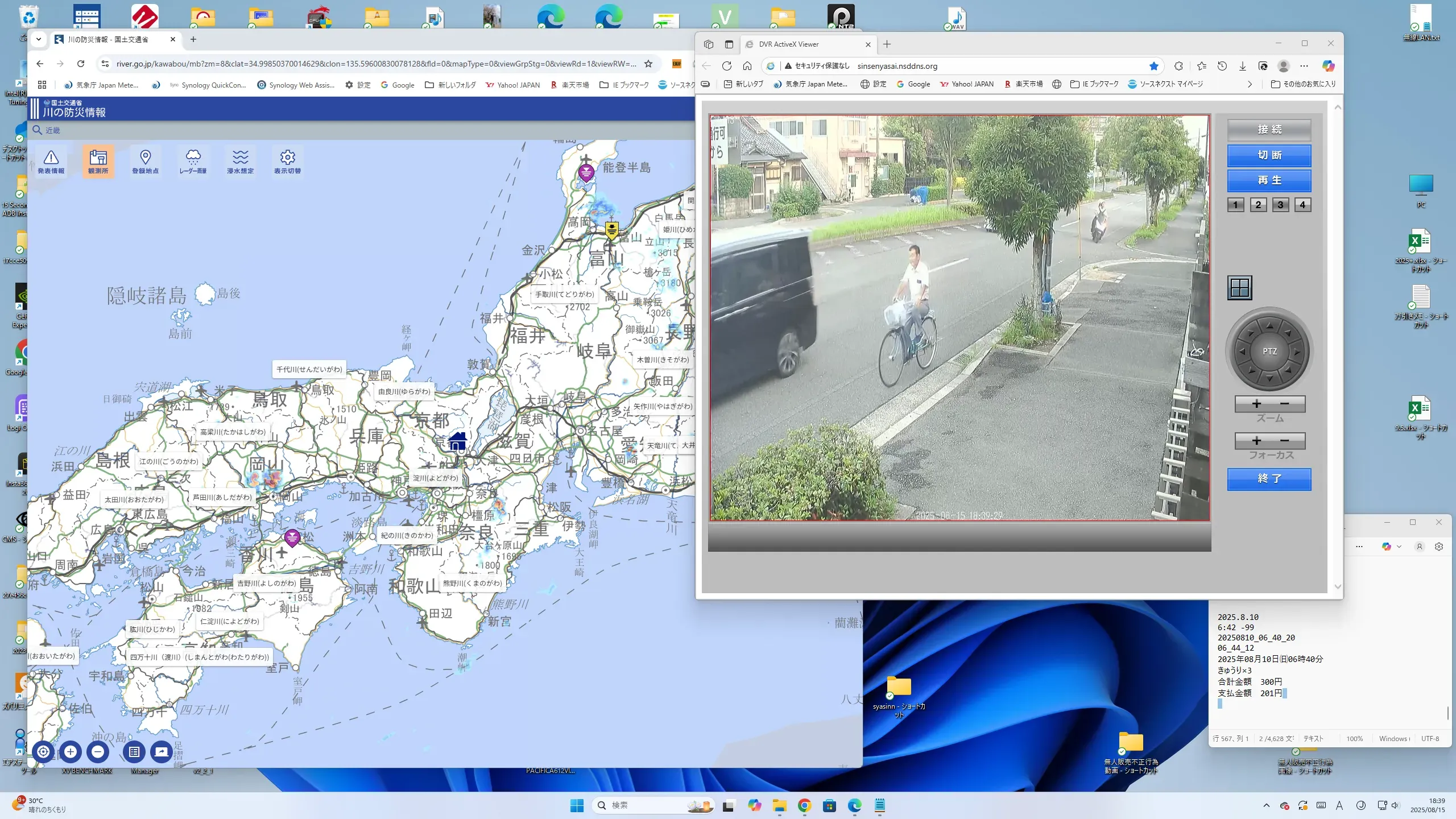
Task: Click the 切断 disconnect button
Action: click(x=1269, y=155)
